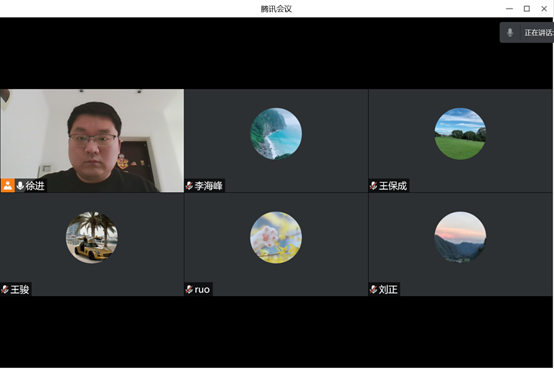The height and width of the screenshot is (369, 554).
Task: Select the sunset mountain avatar of 刘正
Action: tap(460, 238)
